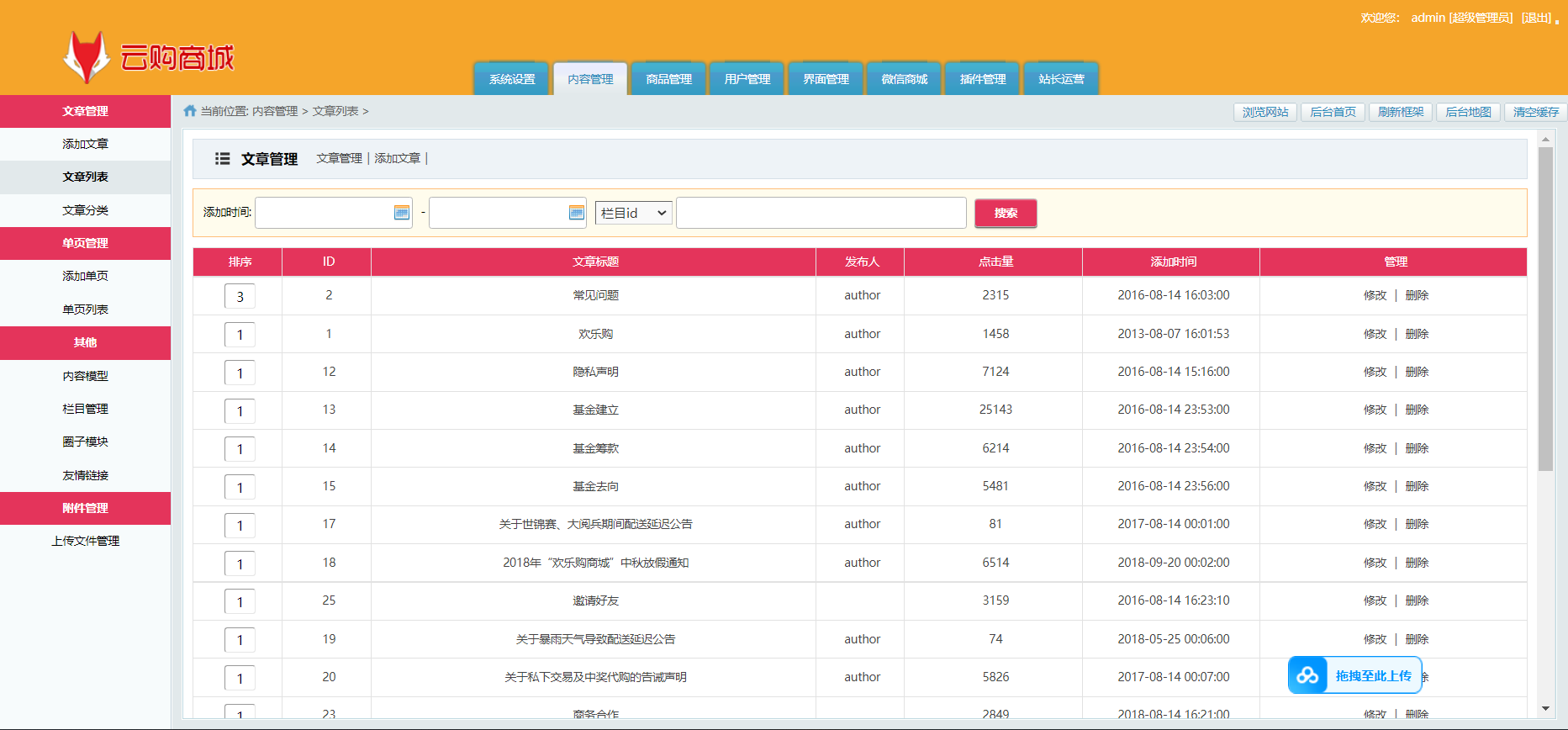Select 栏目管理 in the sidebar
1568x730 pixels.
(x=85, y=409)
